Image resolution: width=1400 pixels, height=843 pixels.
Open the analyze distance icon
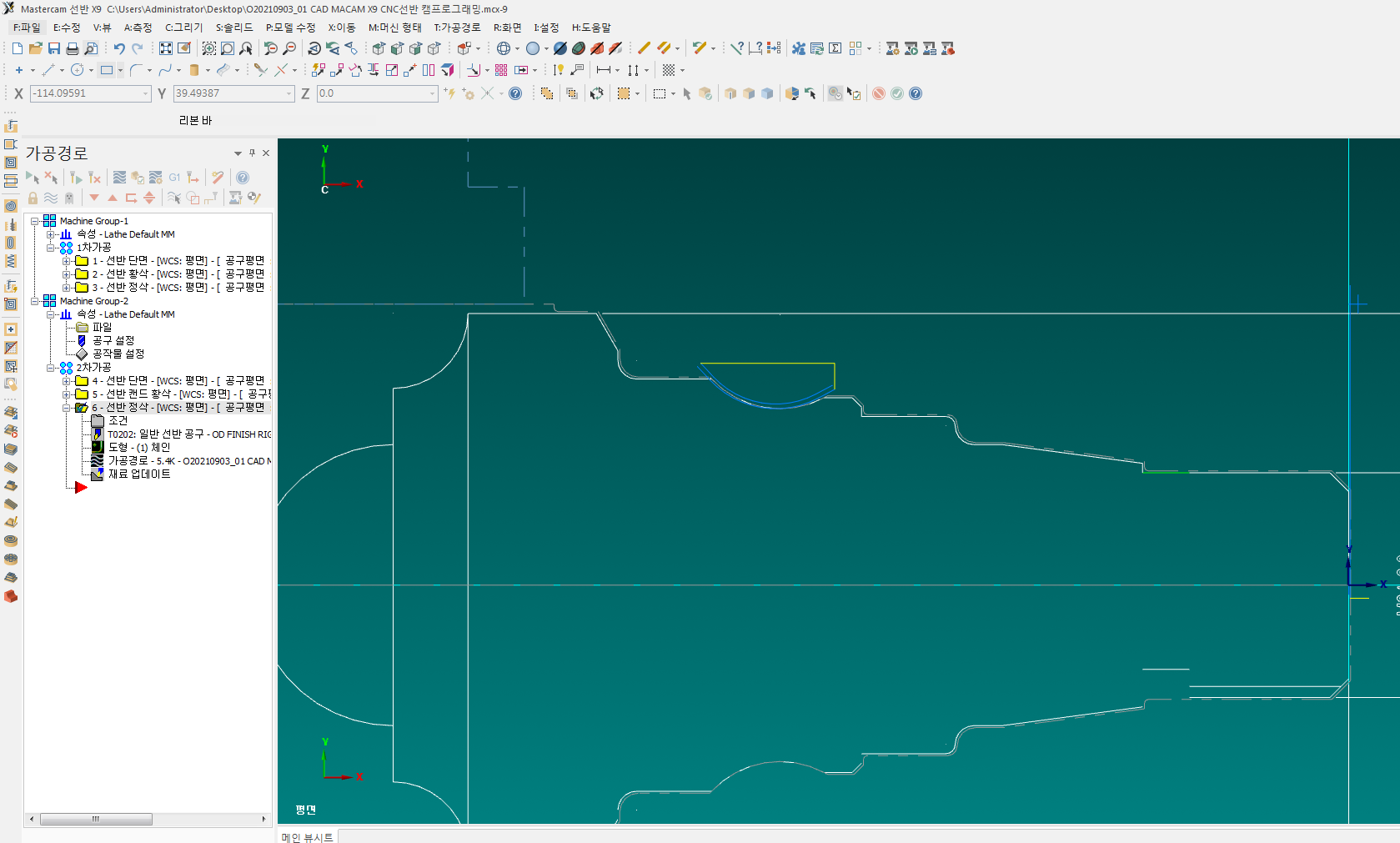755,48
